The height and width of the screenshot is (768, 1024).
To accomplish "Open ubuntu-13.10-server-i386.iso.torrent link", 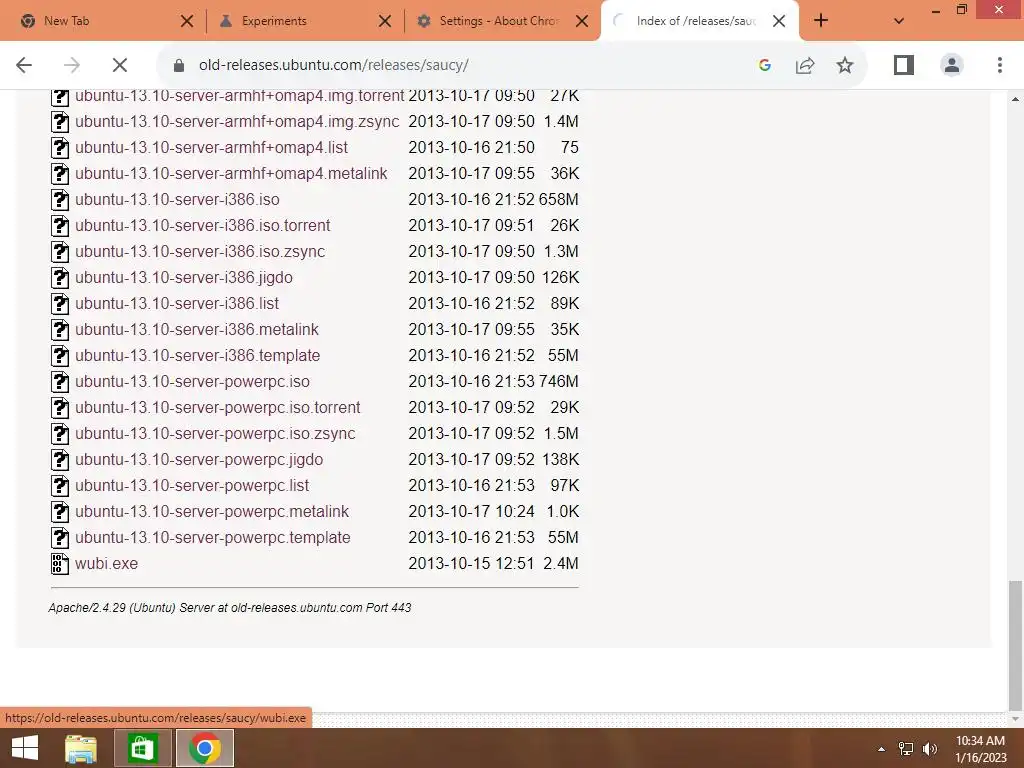I will click(x=202, y=225).
